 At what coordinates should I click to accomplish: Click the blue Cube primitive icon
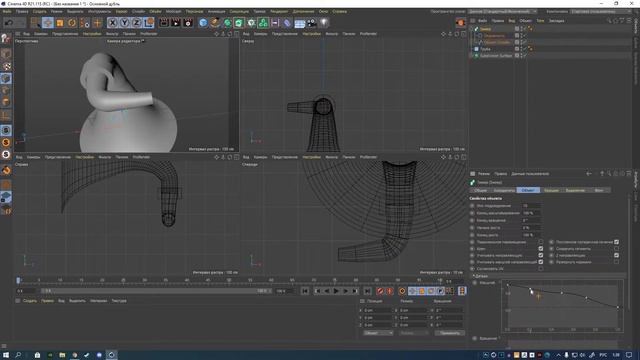203,23
